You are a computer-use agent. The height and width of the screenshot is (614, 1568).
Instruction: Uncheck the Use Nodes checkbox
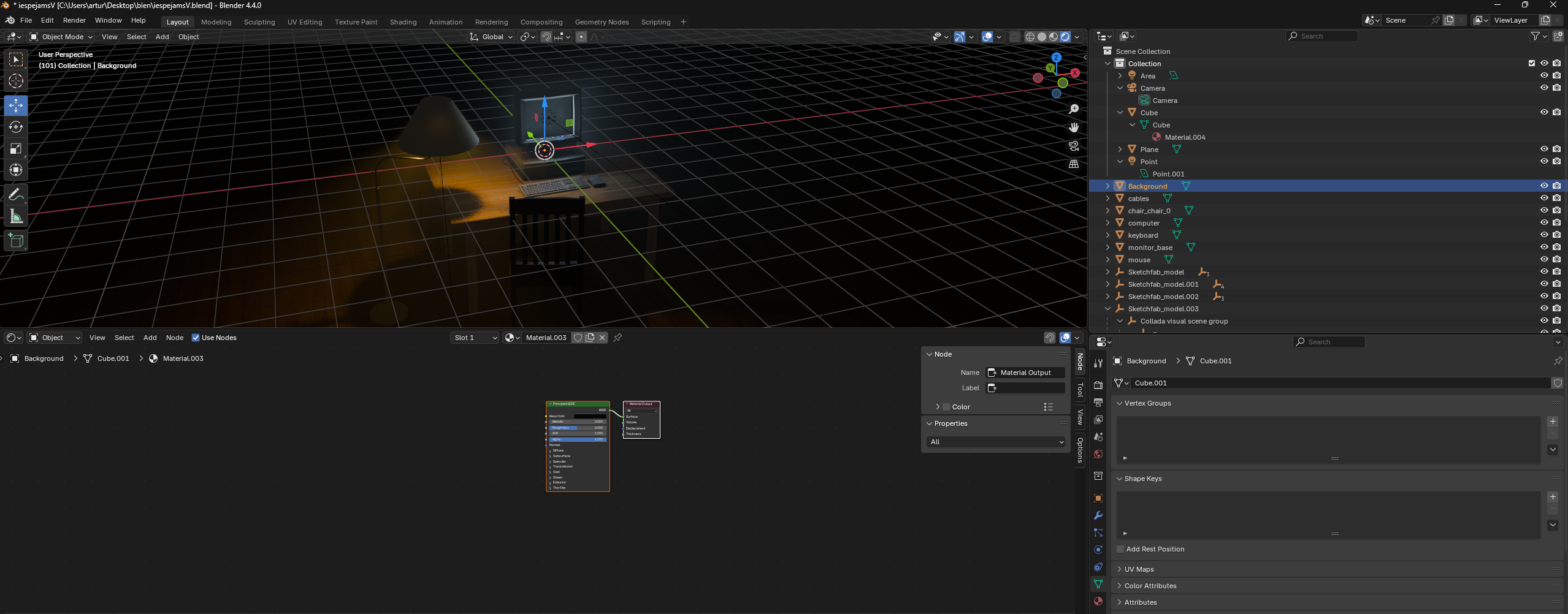tap(196, 338)
